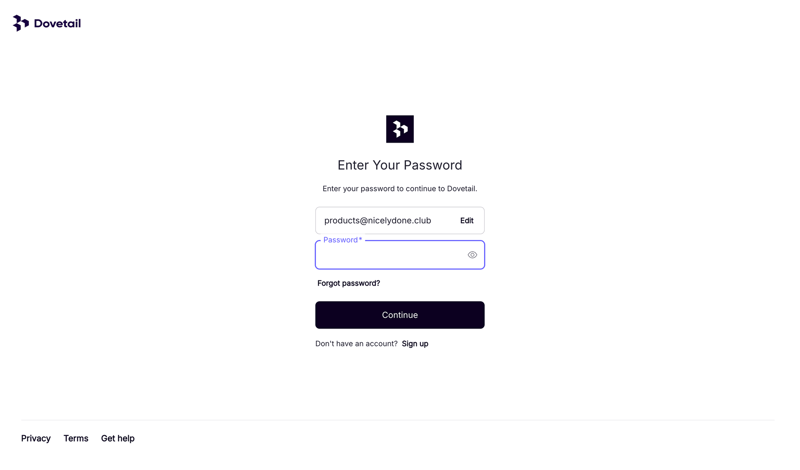Click the horizontal divider above footer links
Viewport: 800px width, 470px height.
click(x=400, y=420)
